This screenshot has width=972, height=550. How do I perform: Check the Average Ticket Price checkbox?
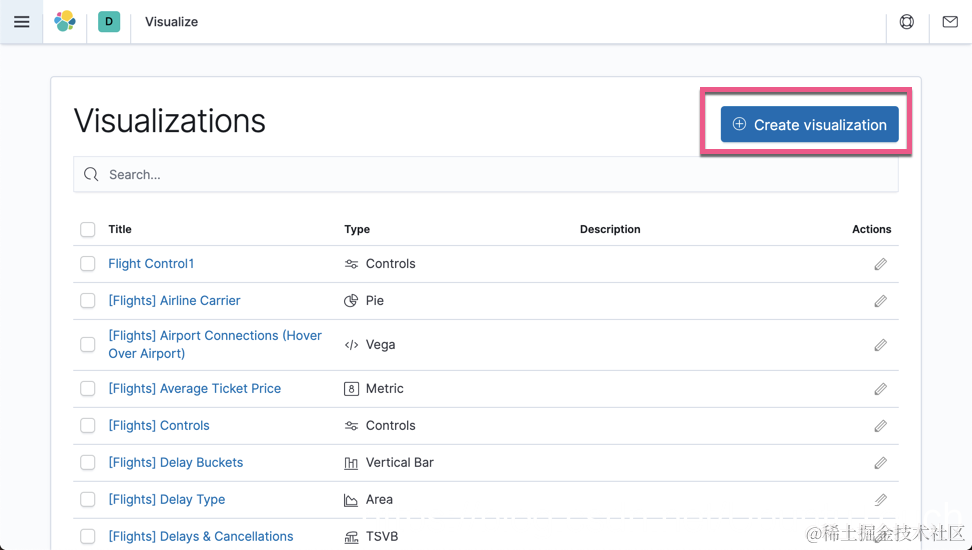click(x=87, y=388)
